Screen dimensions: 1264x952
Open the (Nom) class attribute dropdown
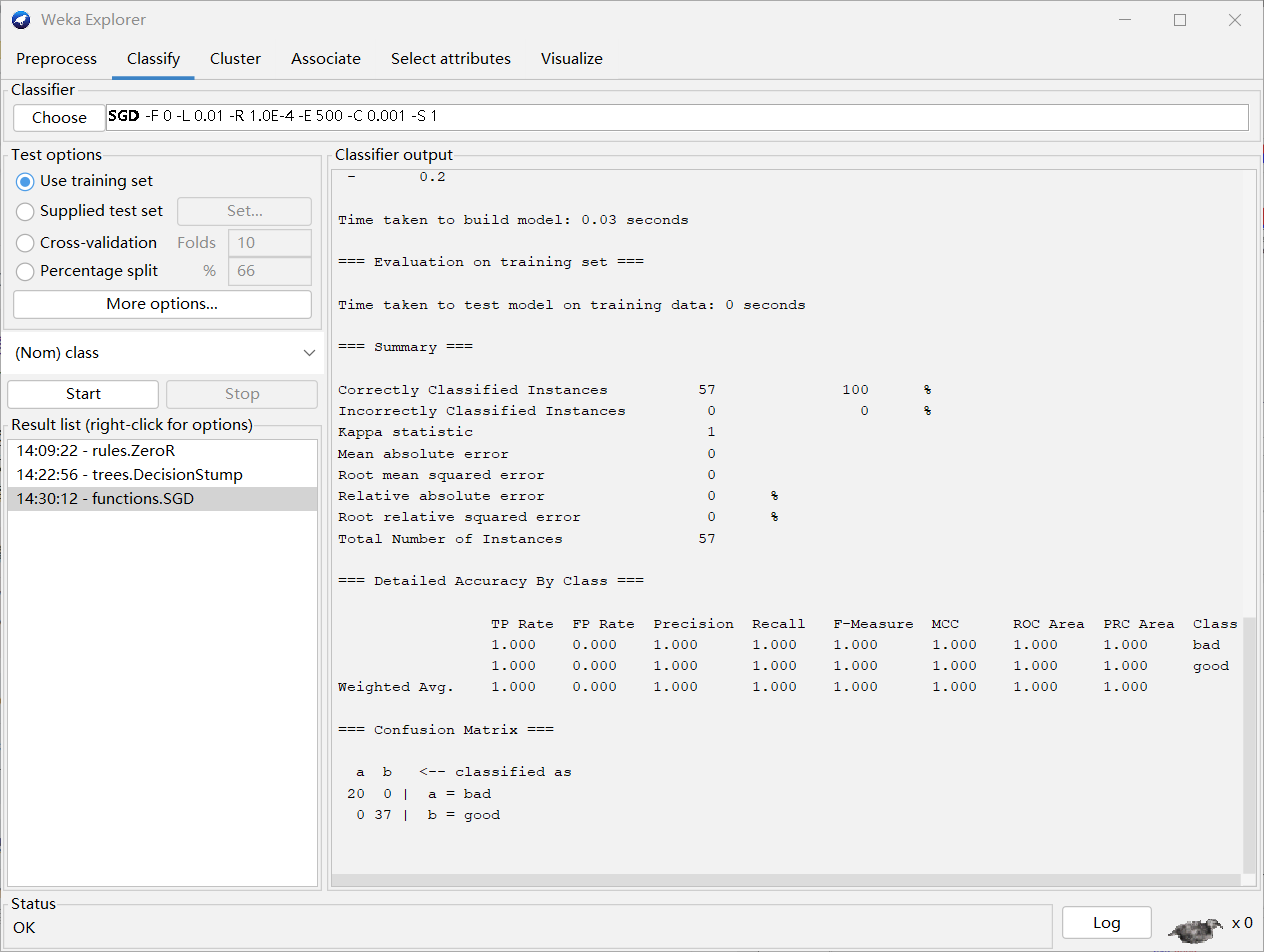pos(163,353)
